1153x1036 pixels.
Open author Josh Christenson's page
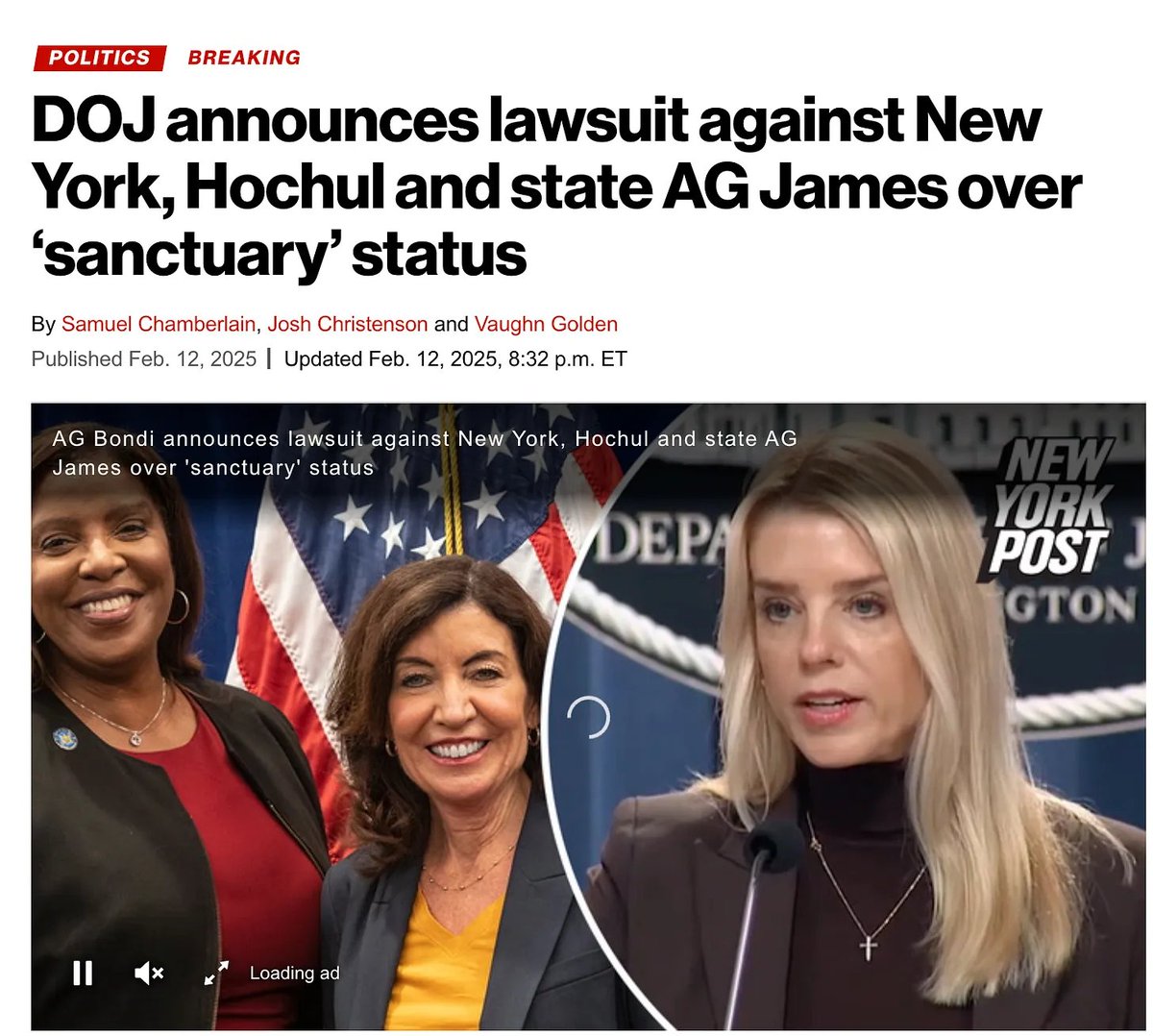[x=348, y=324]
